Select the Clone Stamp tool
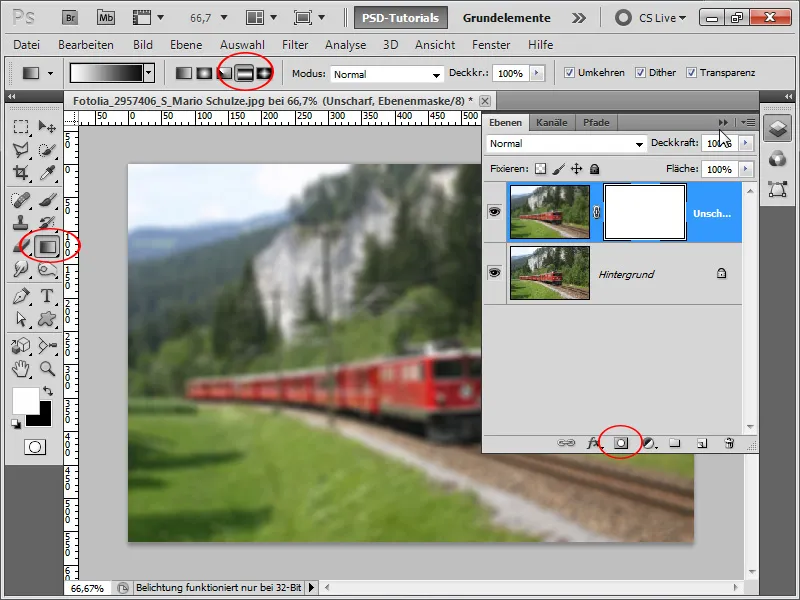Image resolution: width=800 pixels, height=600 pixels. pos(21,223)
